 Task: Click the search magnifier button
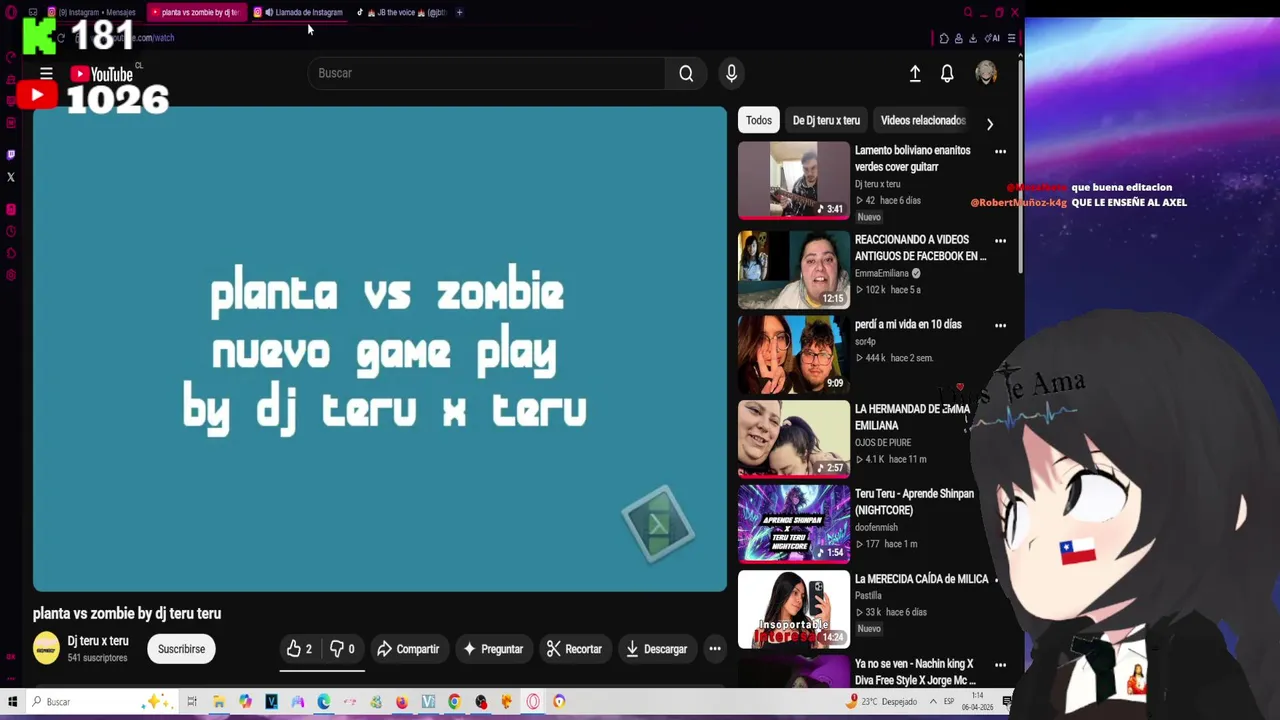(x=686, y=73)
